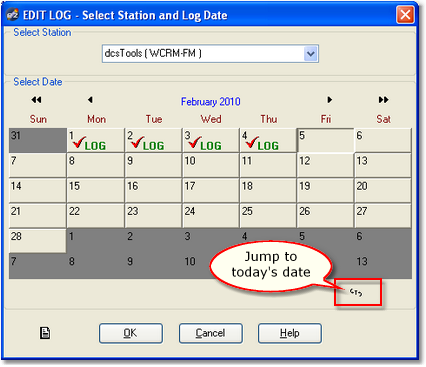Pick greyed March 8 (Mon, last row)
The image size is (426, 367).
click(95, 266)
